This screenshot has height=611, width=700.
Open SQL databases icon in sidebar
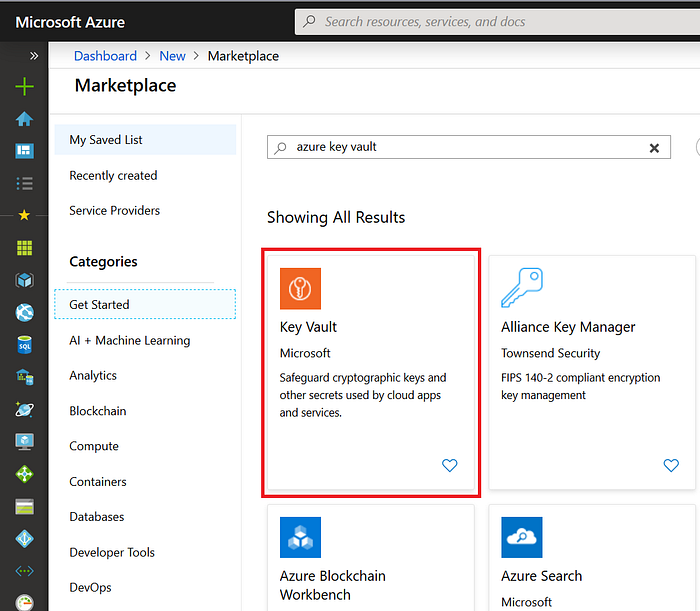click(x=25, y=345)
